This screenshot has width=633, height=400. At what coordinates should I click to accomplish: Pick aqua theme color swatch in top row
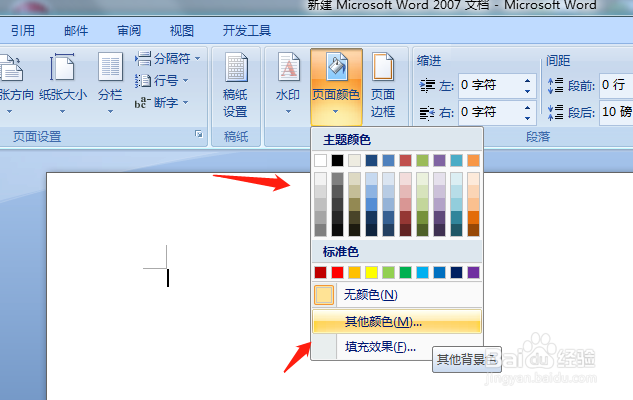(x=457, y=160)
